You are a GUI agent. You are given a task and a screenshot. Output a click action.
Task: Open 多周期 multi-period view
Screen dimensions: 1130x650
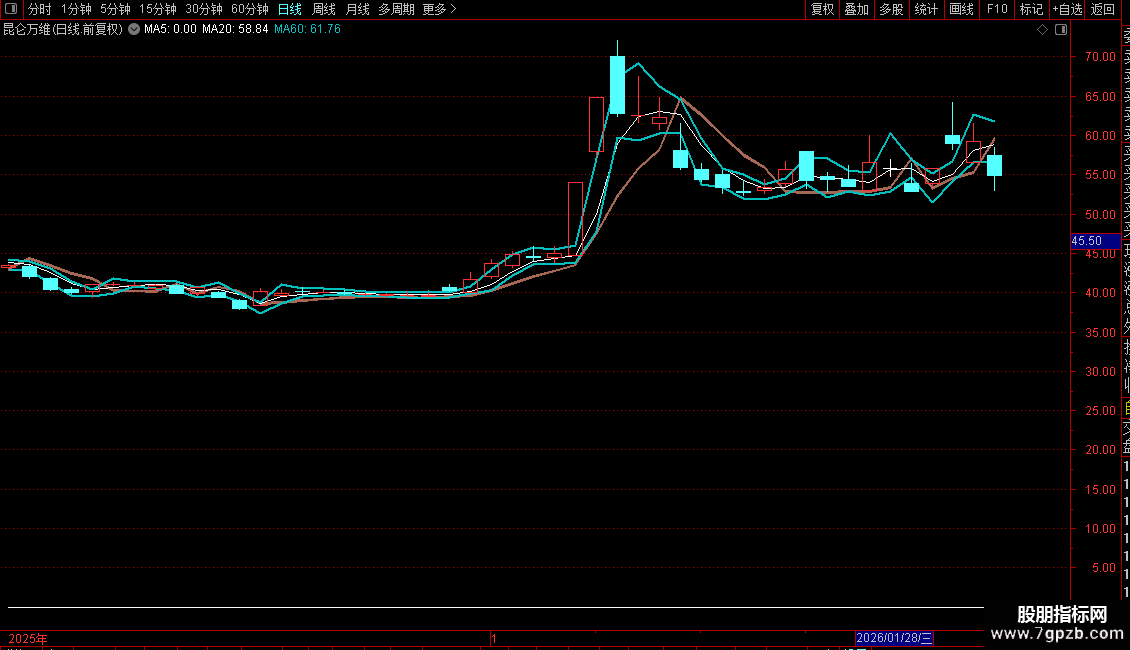pos(396,9)
